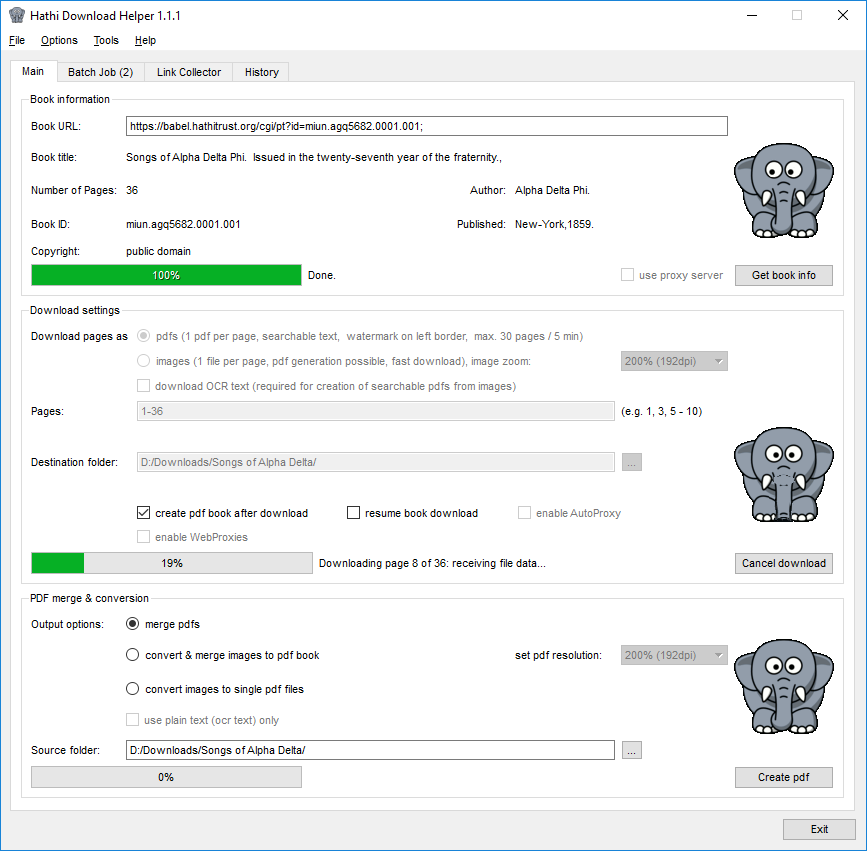Click the Hathi elephant app icon in title bar
Screen dimensions: 867x851
point(17,15)
